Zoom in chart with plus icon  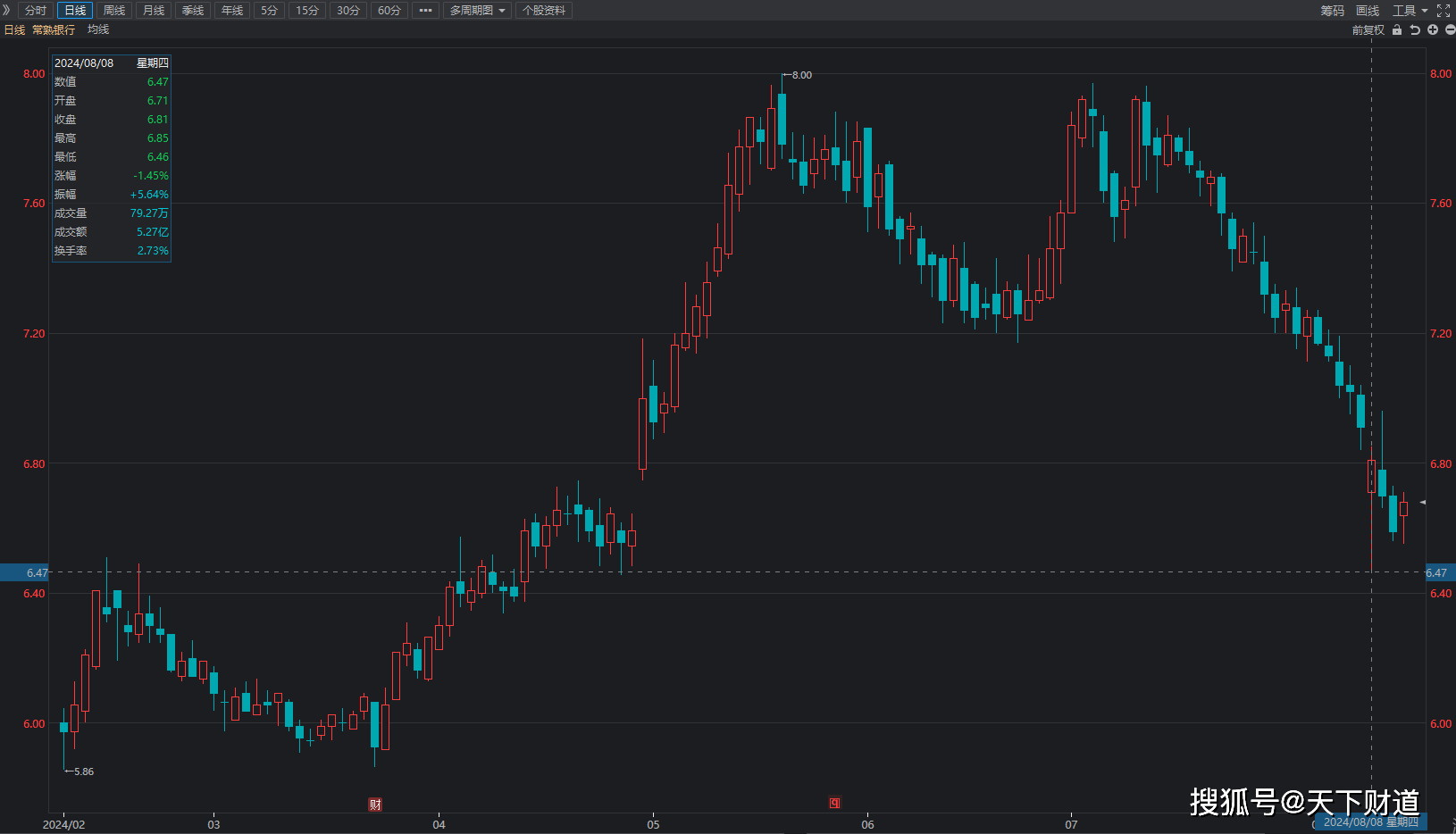tap(1433, 29)
